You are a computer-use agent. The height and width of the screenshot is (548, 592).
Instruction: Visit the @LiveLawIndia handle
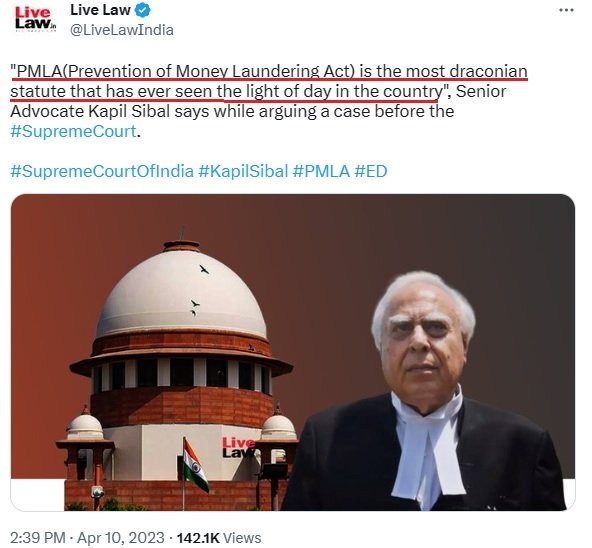122,30
